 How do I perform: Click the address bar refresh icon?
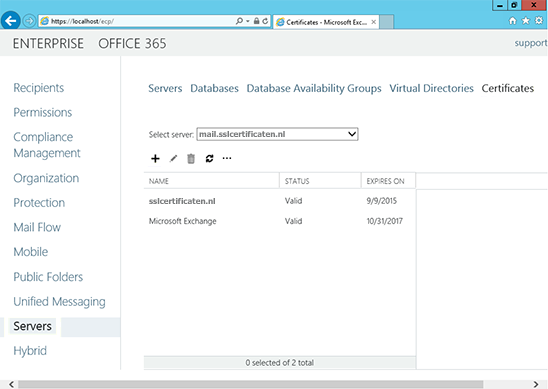click(265, 21)
